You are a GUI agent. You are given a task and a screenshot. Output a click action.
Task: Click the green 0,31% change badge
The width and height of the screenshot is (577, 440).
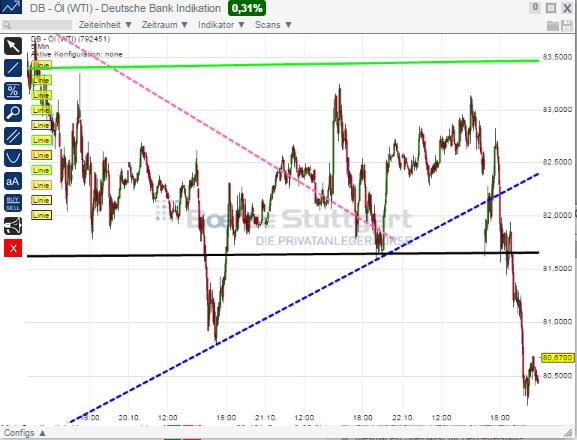tap(247, 8)
